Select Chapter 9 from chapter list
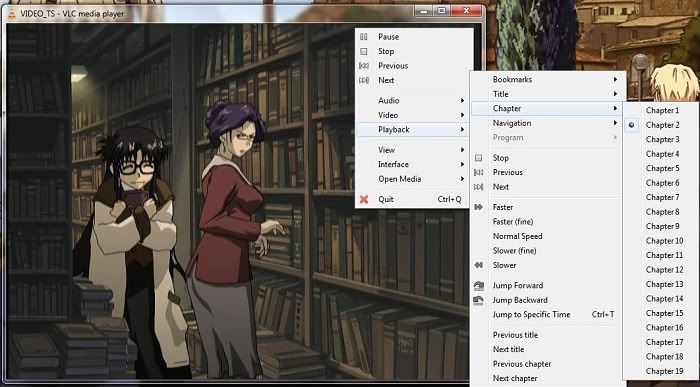The width and height of the screenshot is (700, 387). [661, 226]
